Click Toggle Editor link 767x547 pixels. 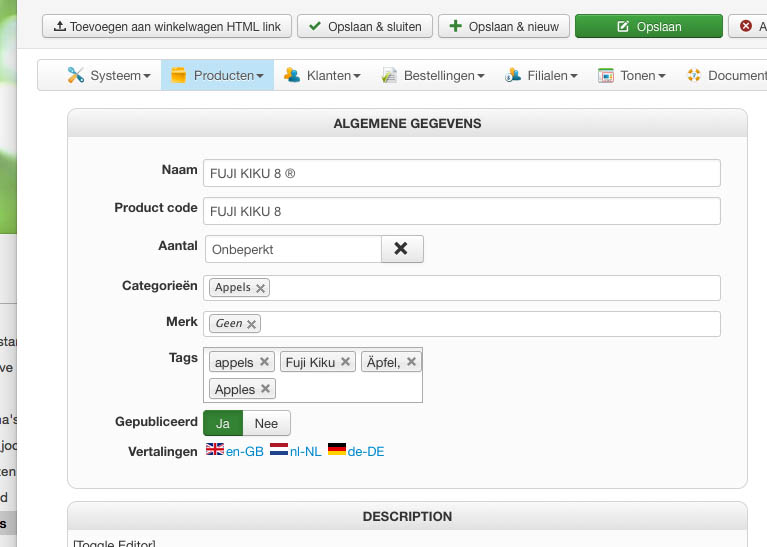pos(114,543)
